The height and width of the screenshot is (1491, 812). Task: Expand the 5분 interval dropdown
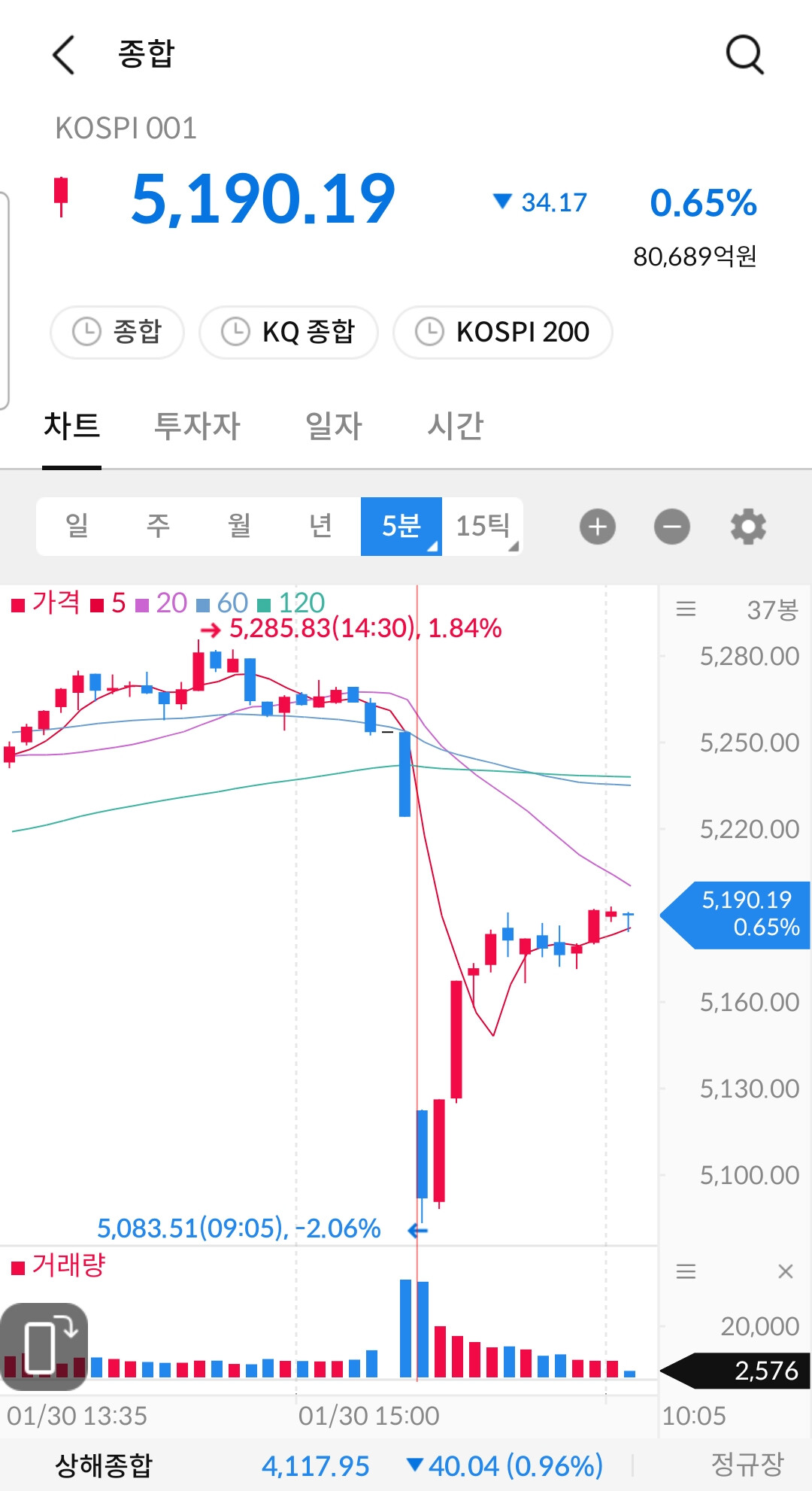click(x=401, y=527)
